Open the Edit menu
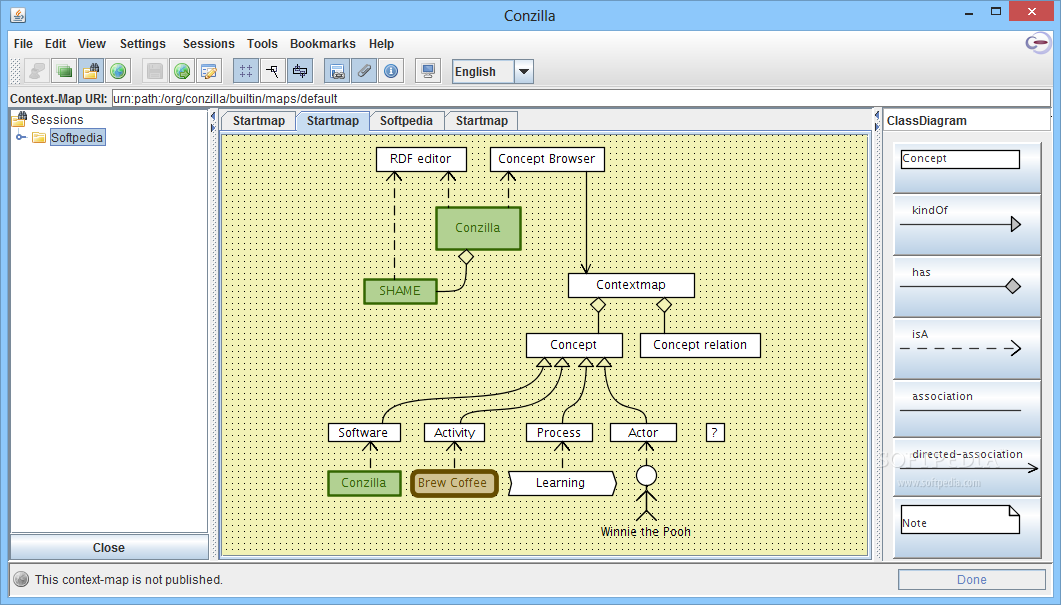 click(x=55, y=43)
